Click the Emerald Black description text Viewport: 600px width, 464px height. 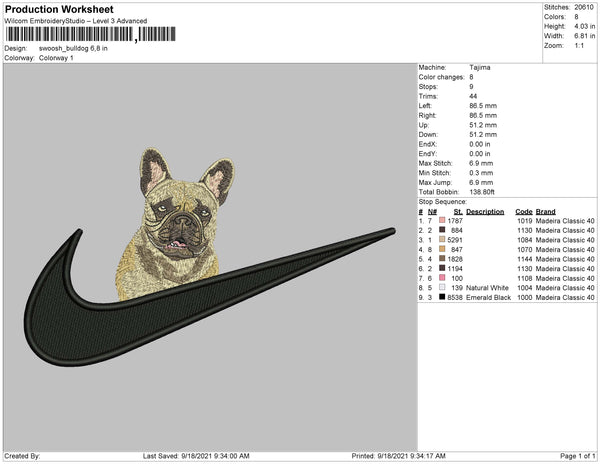(488, 297)
